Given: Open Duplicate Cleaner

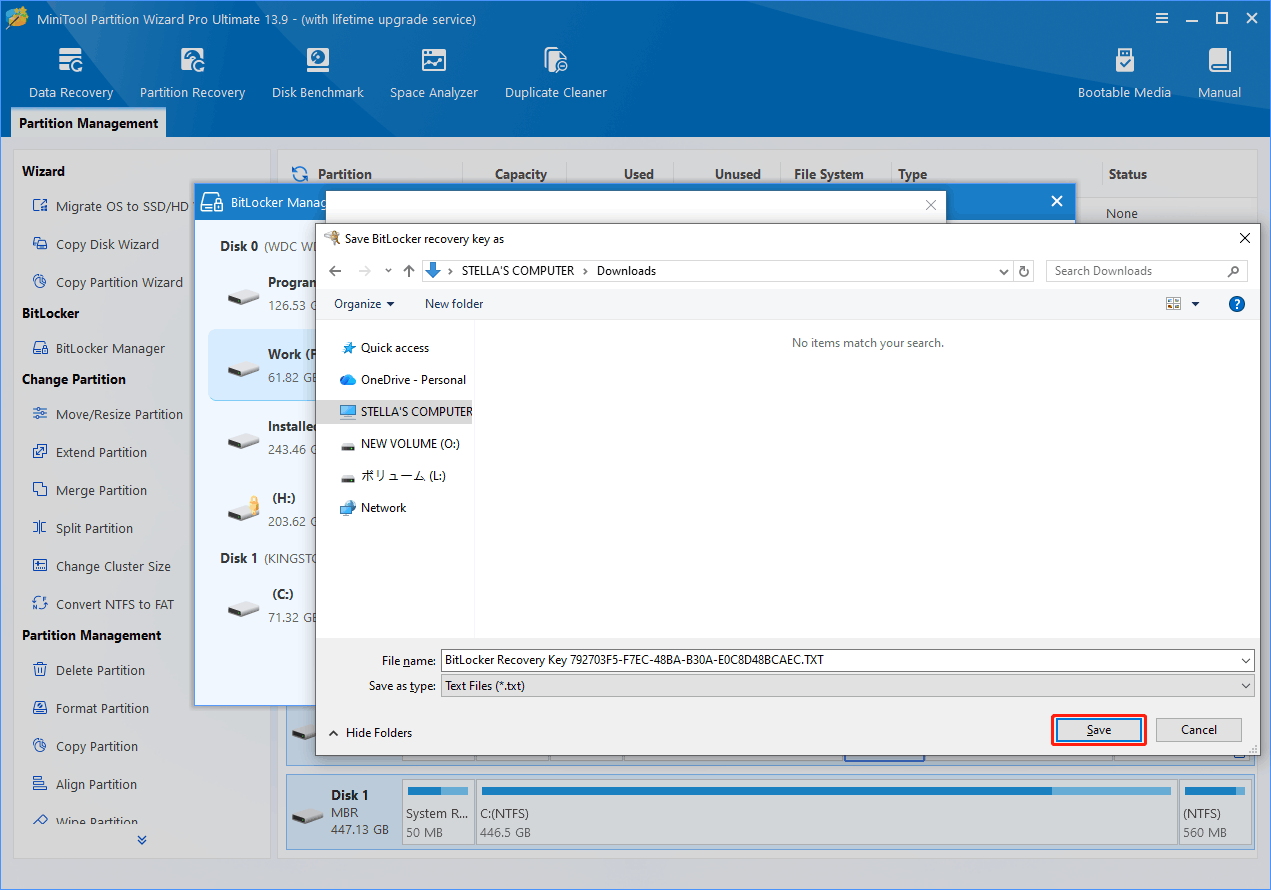Looking at the screenshot, I should pos(556,73).
